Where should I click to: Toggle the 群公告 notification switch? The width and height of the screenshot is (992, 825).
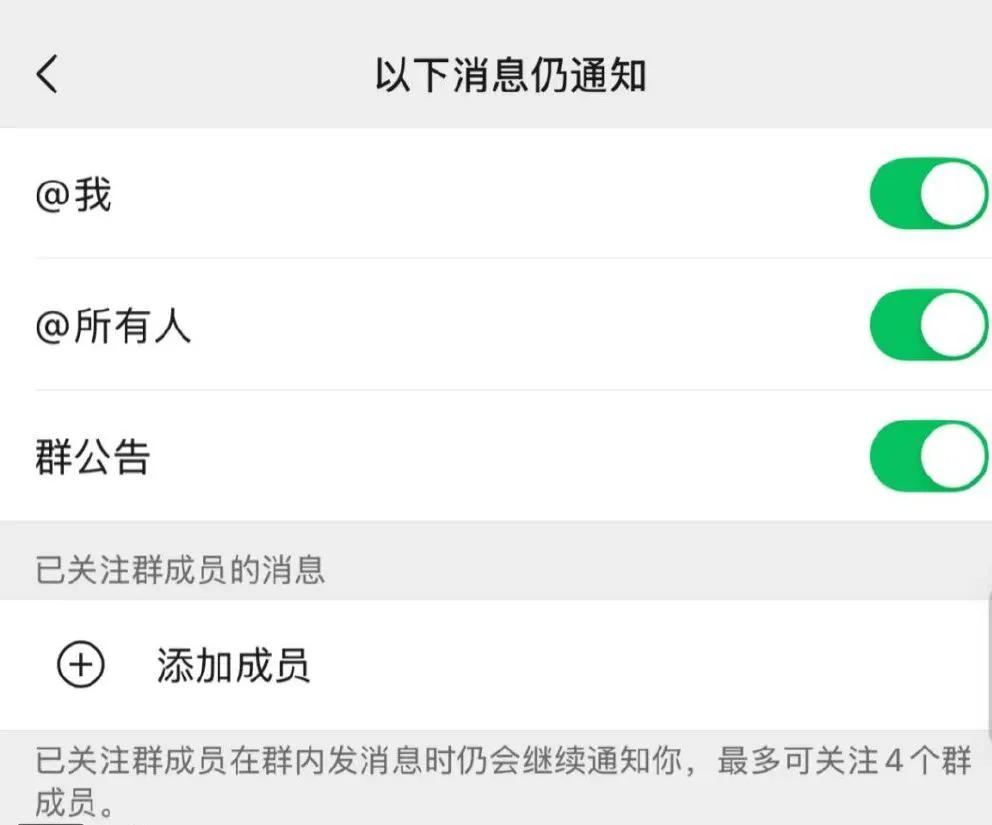tap(928, 456)
